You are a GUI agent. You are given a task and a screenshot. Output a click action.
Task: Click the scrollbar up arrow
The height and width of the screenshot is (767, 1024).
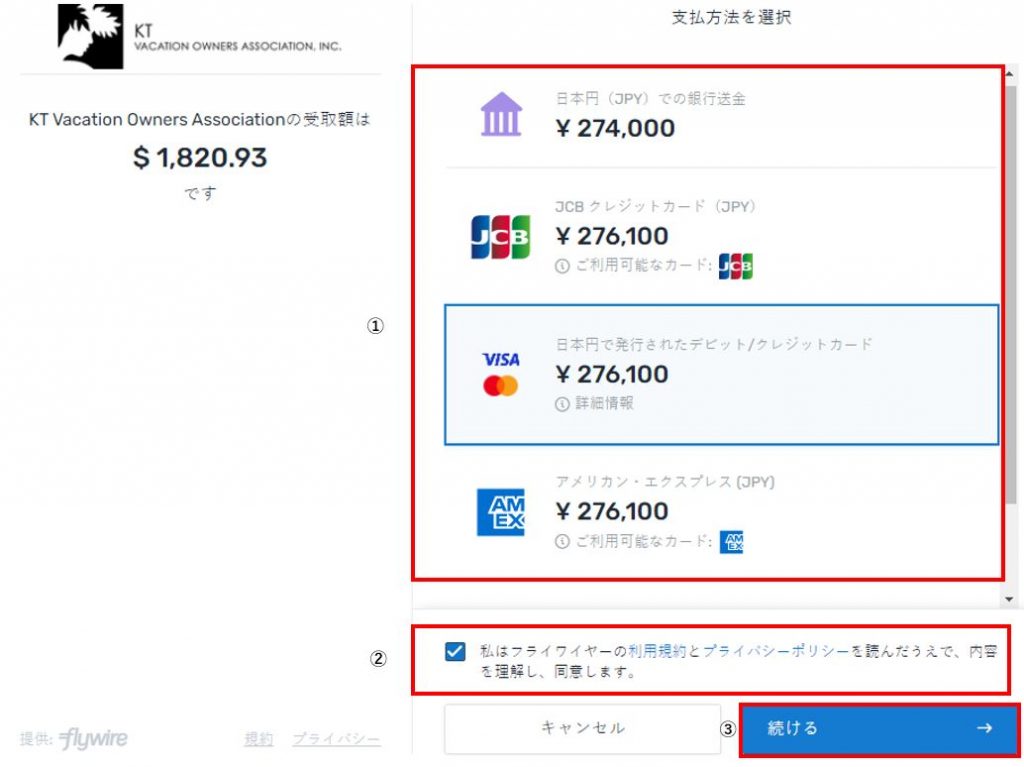1010,74
